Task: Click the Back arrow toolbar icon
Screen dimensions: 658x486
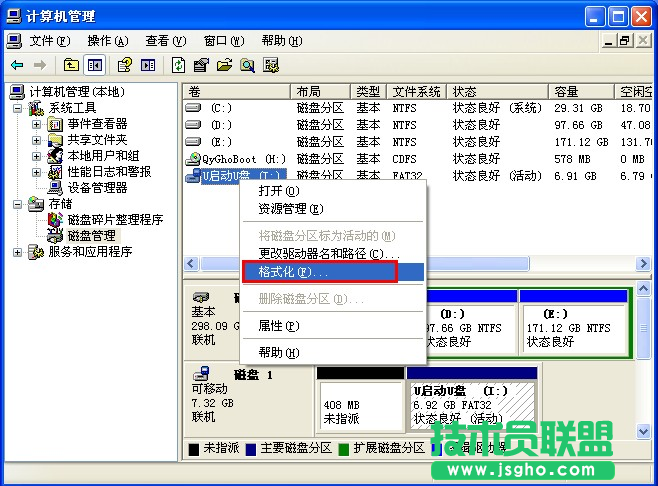Action: (17, 65)
